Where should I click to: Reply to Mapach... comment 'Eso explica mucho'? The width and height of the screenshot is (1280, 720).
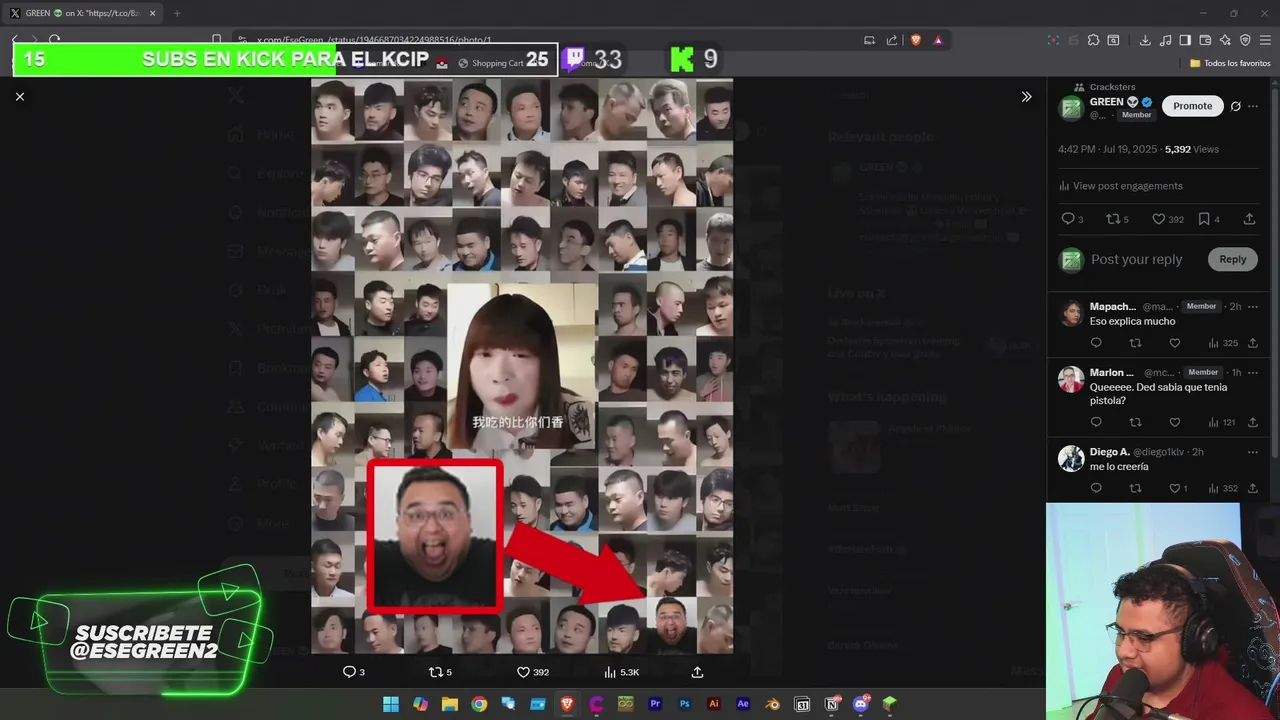tap(1096, 343)
